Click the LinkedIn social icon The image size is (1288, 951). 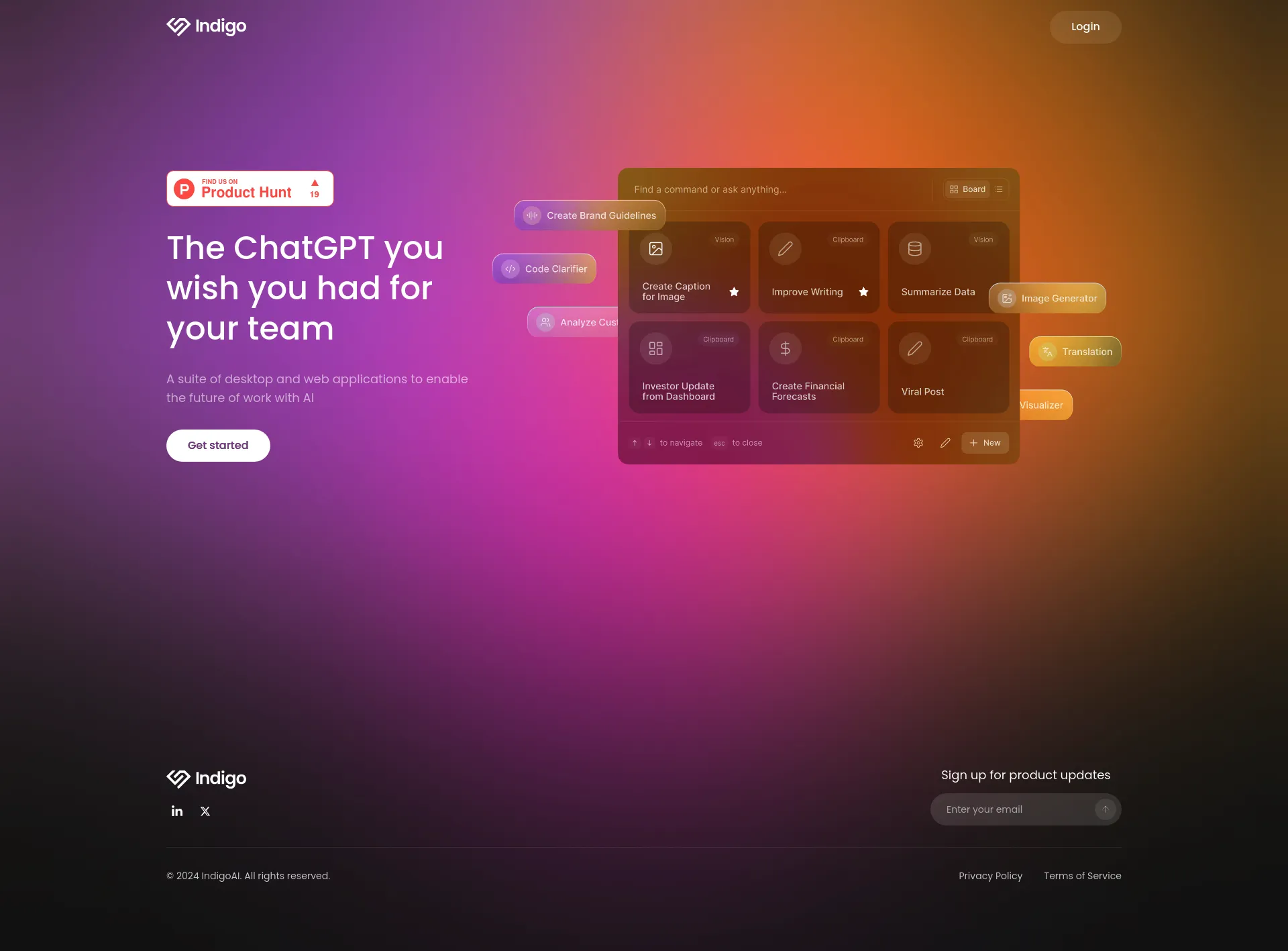[x=177, y=811]
